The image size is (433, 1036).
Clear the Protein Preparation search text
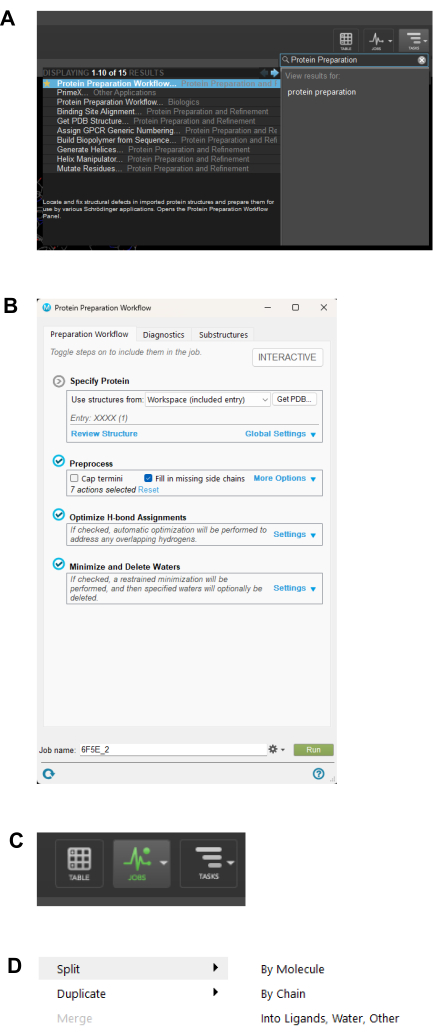coord(421,59)
